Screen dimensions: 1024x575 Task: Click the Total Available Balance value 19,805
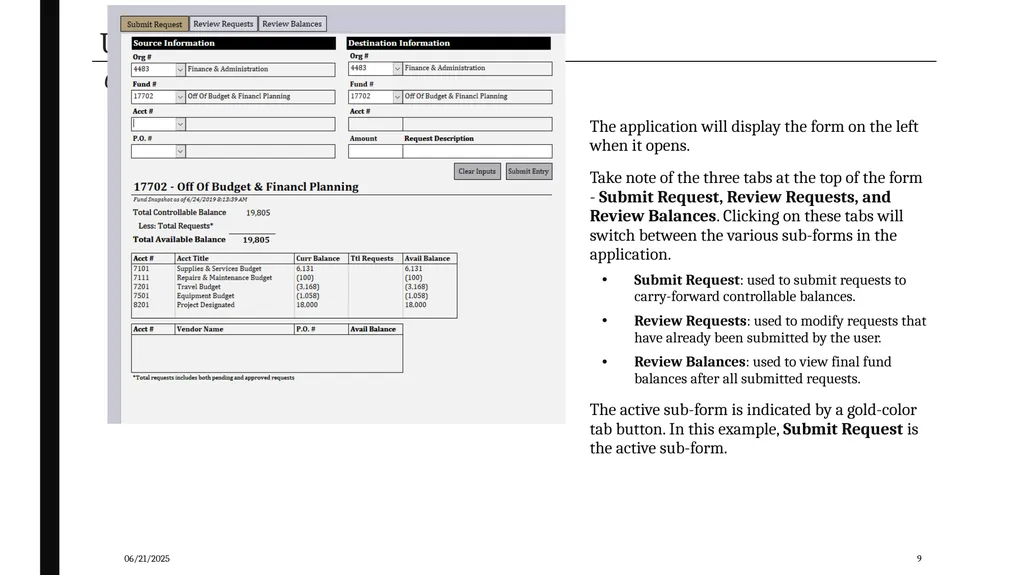pyautogui.click(x=256, y=240)
